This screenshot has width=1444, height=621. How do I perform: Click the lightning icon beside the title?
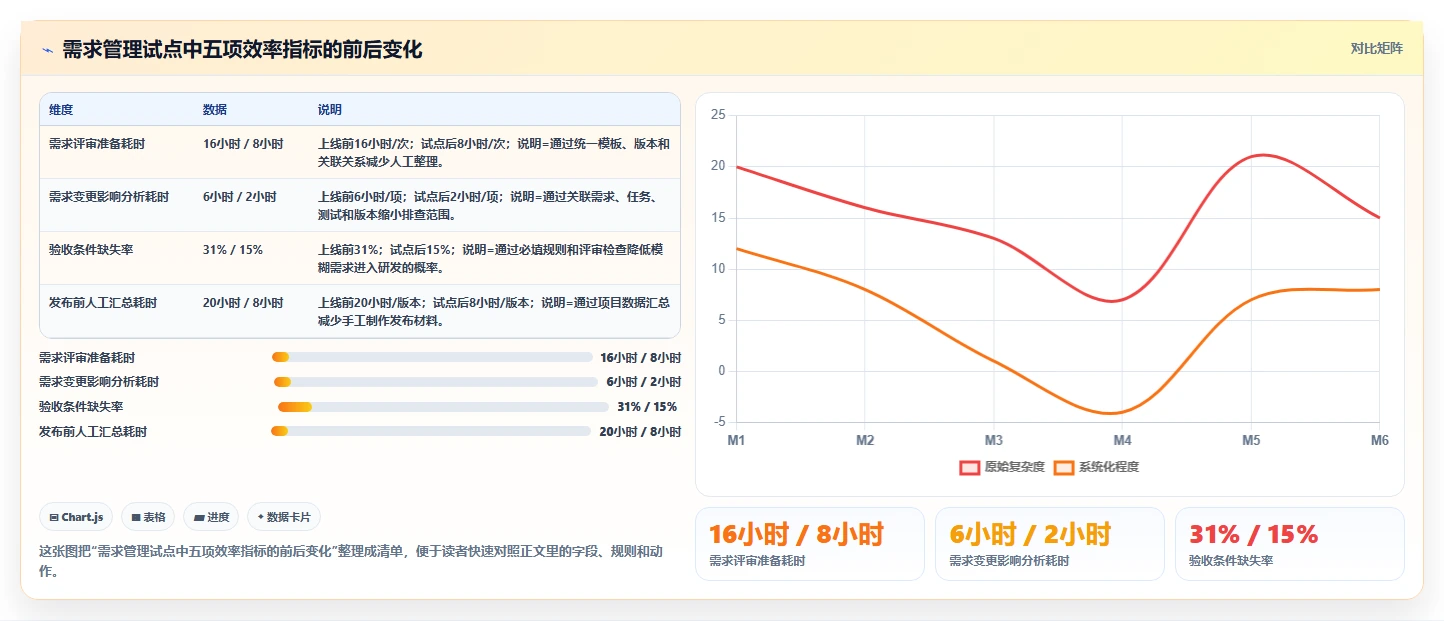point(47,50)
